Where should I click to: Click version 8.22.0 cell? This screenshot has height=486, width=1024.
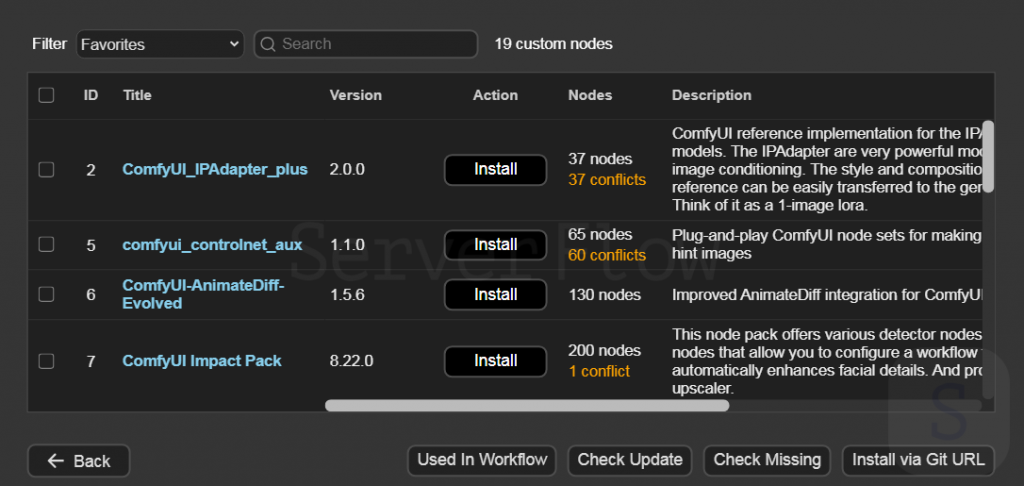351,361
